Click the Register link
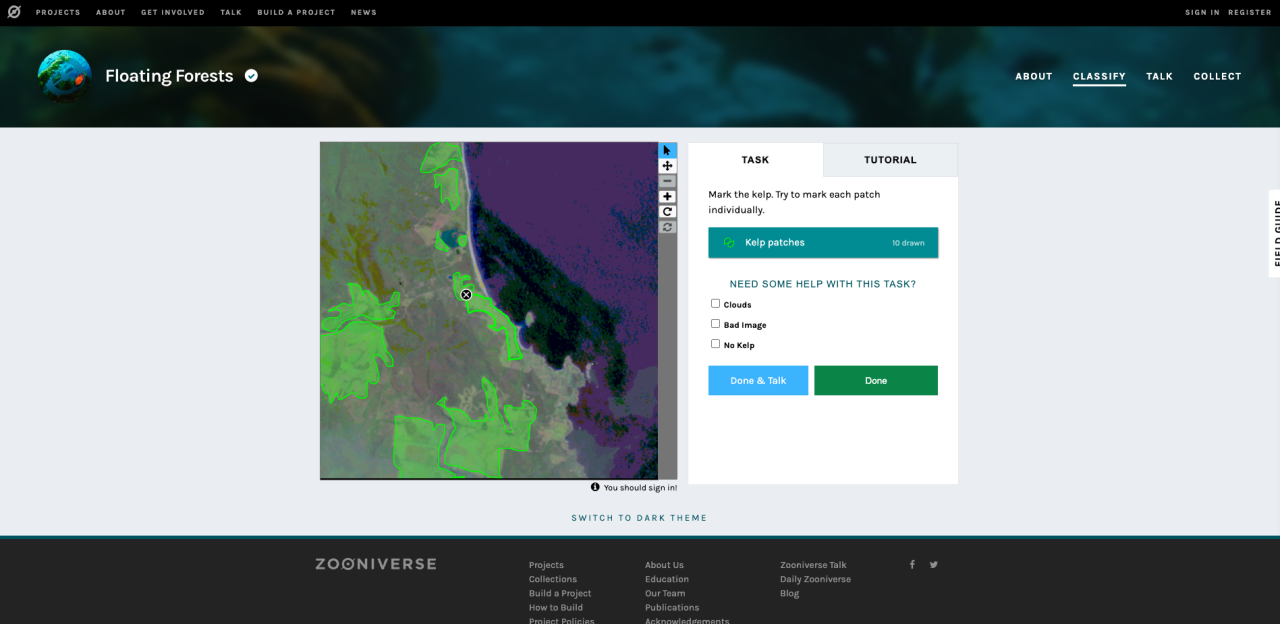This screenshot has width=1280, height=624. [x=1250, y=13]
